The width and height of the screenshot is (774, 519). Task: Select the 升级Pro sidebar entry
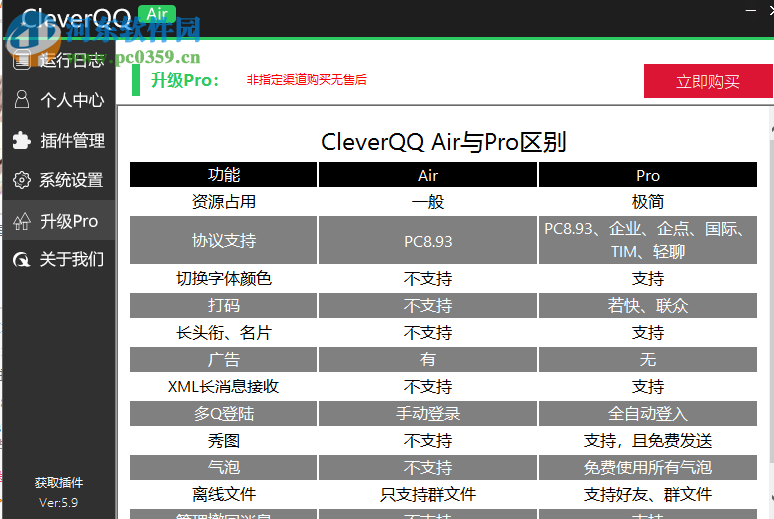[59, 220]
